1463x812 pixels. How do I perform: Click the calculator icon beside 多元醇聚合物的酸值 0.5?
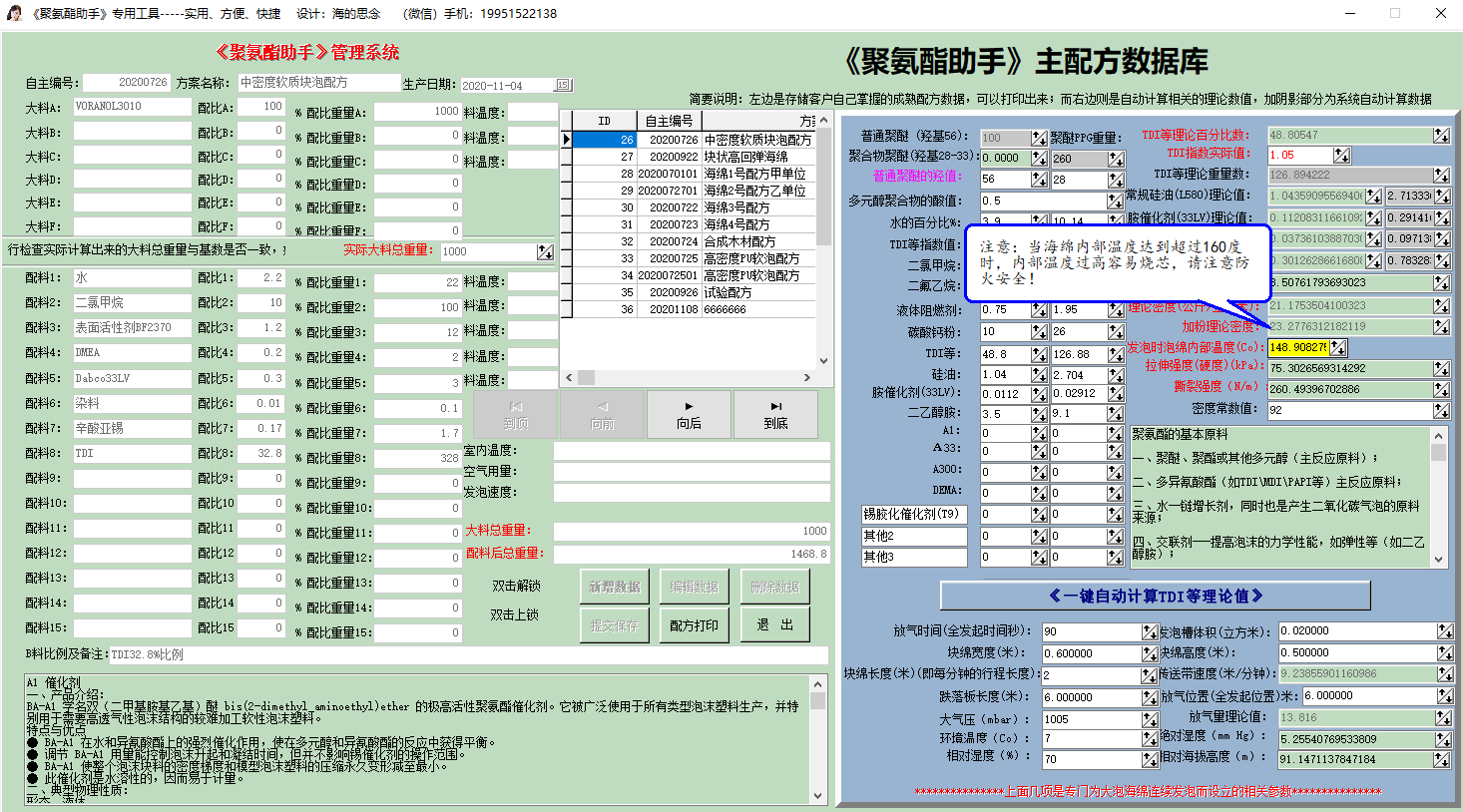coord(1115,201)
